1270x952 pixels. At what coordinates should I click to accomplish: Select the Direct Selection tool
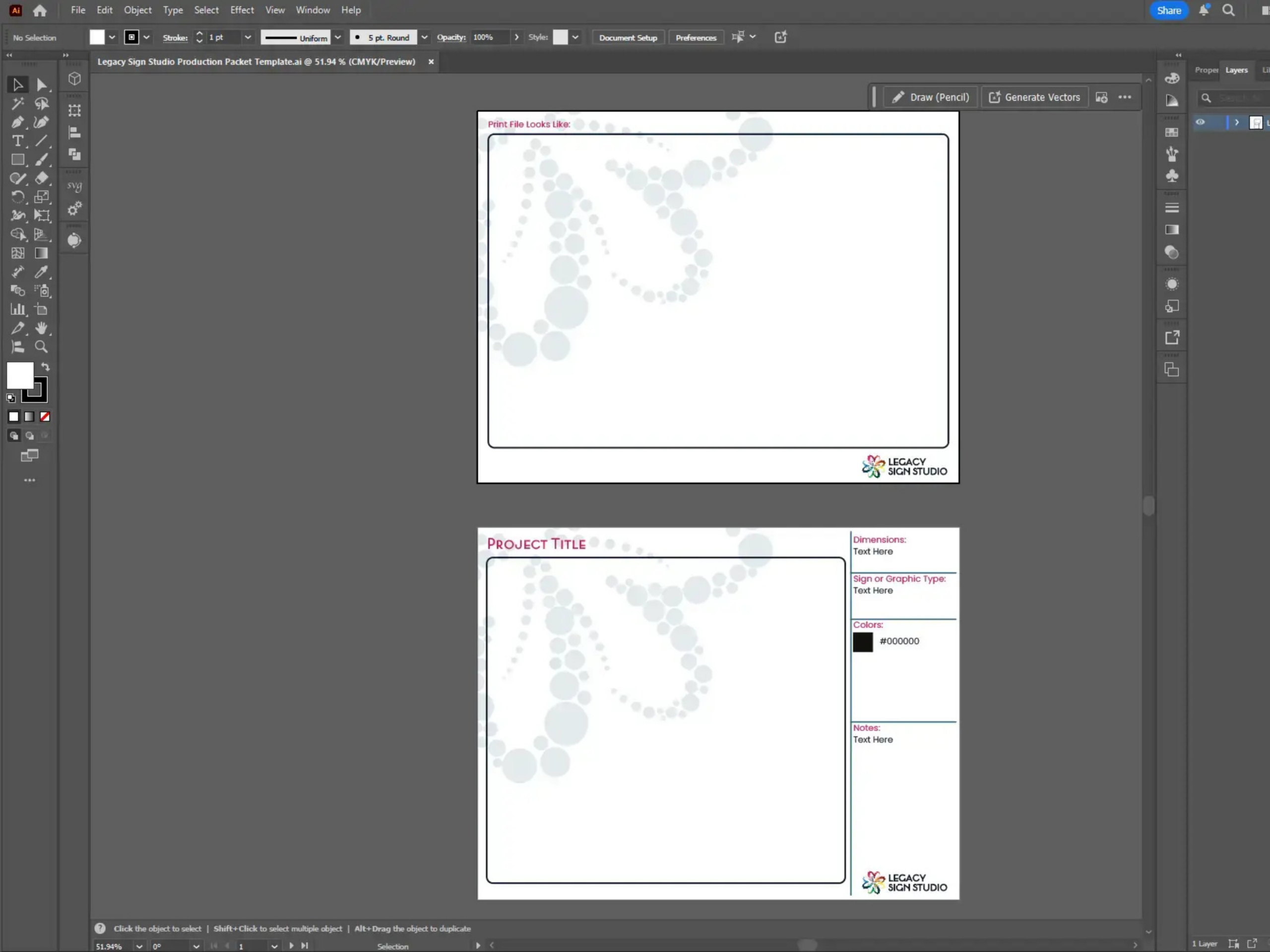41,85
